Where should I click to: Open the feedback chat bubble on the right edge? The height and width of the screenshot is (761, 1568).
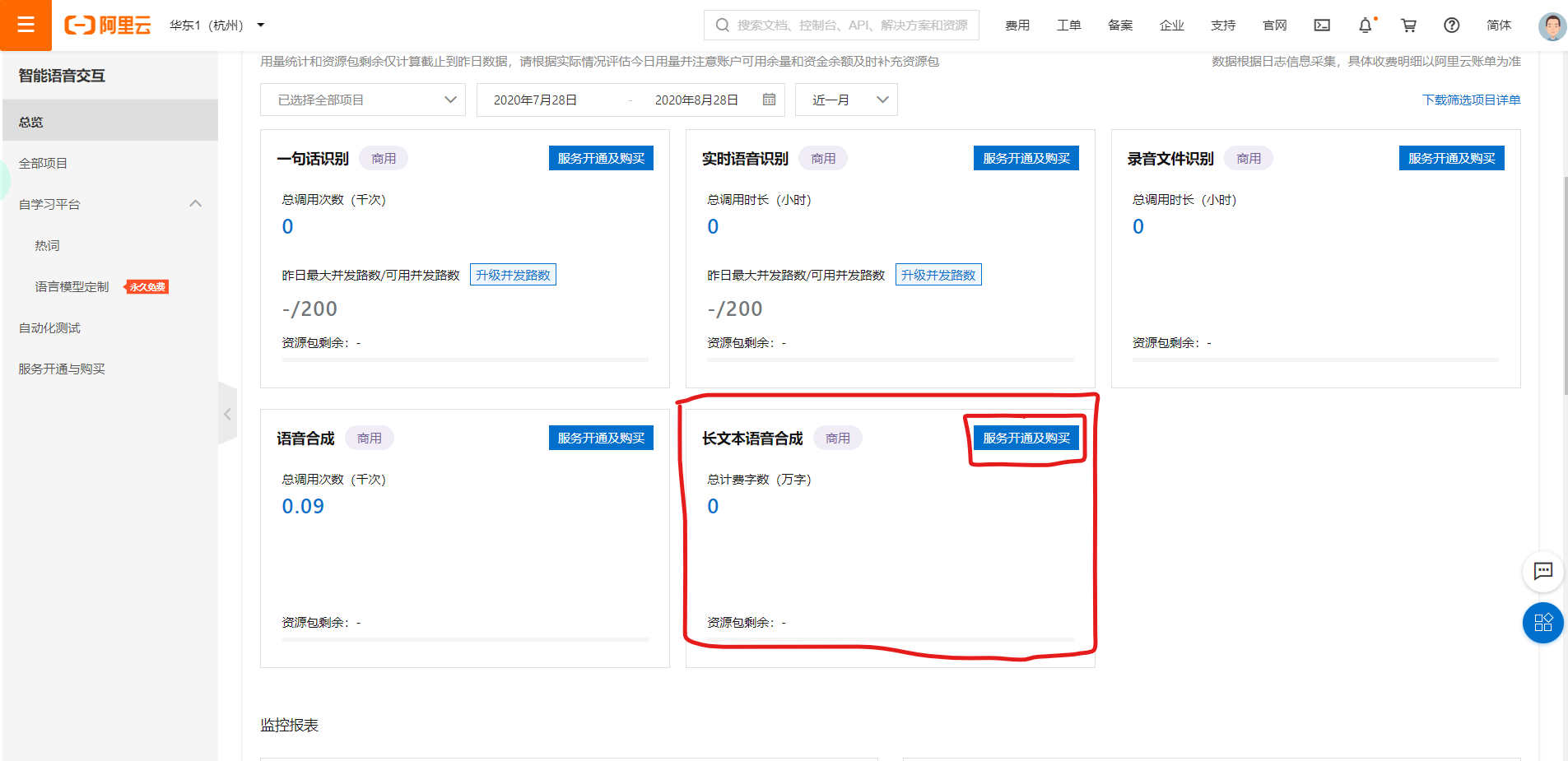(1543, 572)
